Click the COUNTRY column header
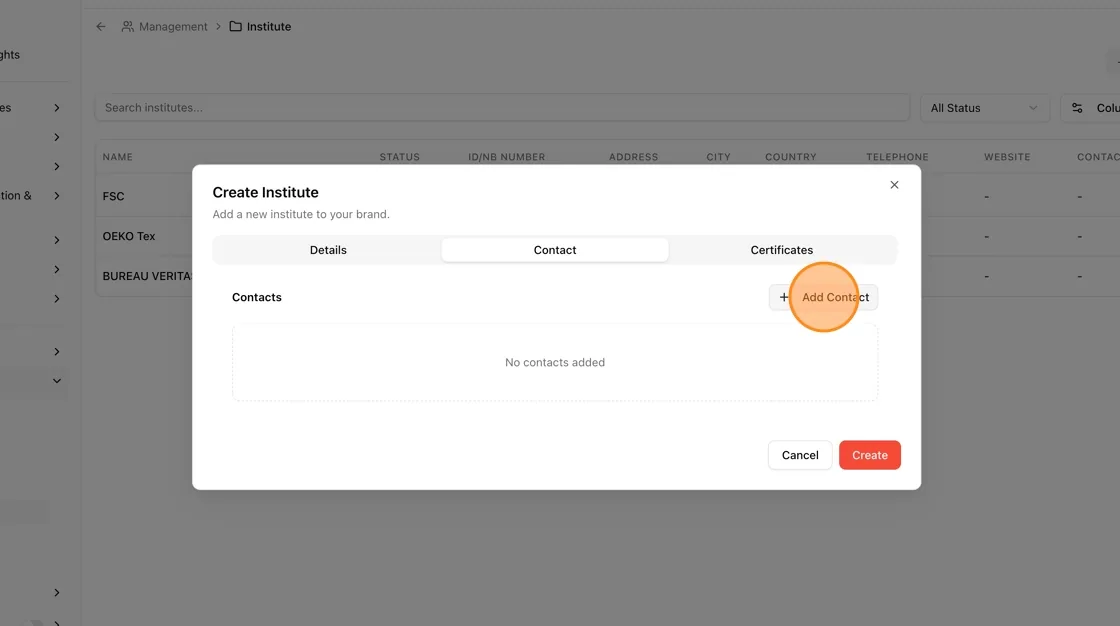 pos(791,156)
